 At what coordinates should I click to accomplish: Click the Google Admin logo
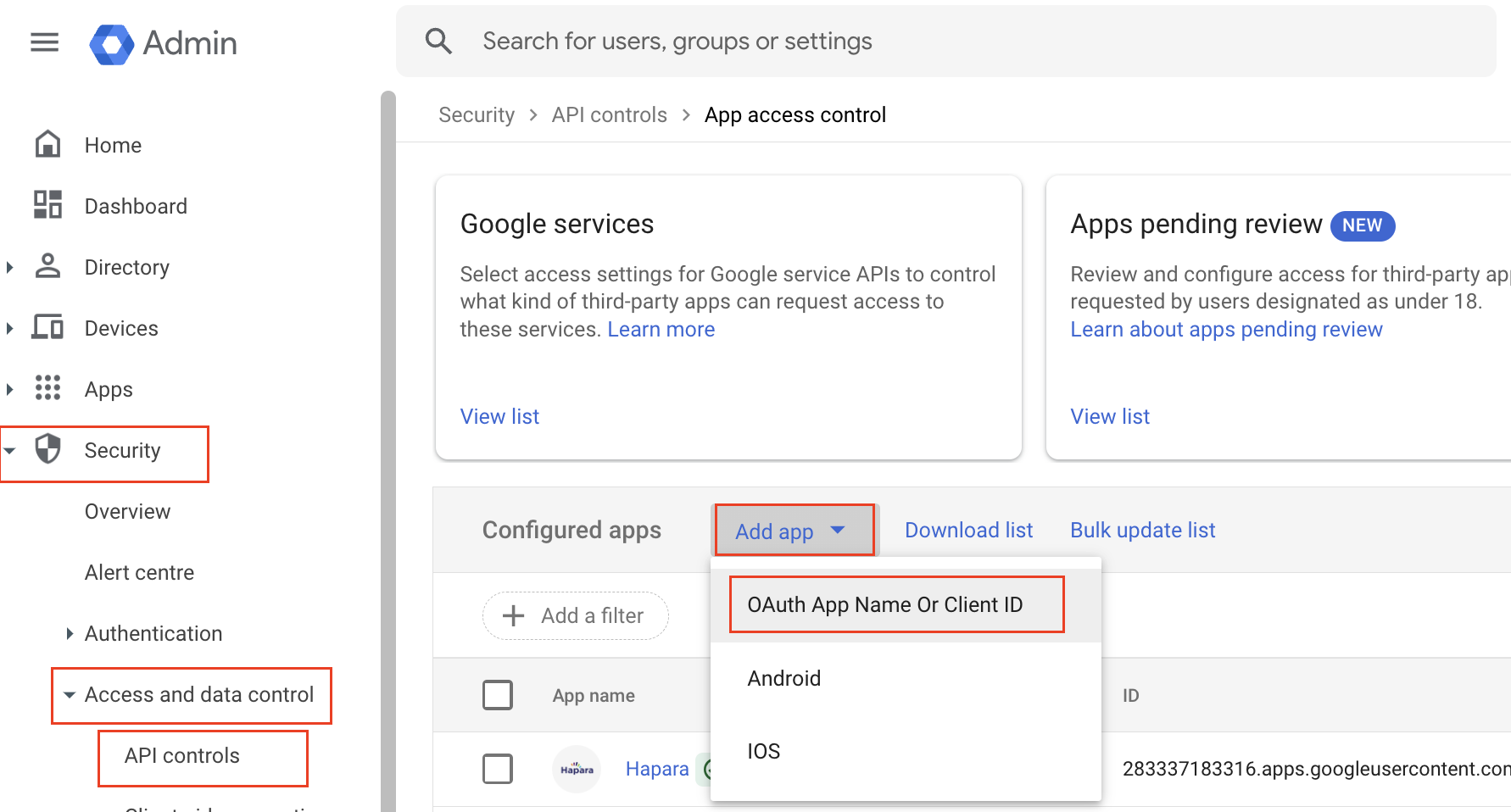coord(164,43)
